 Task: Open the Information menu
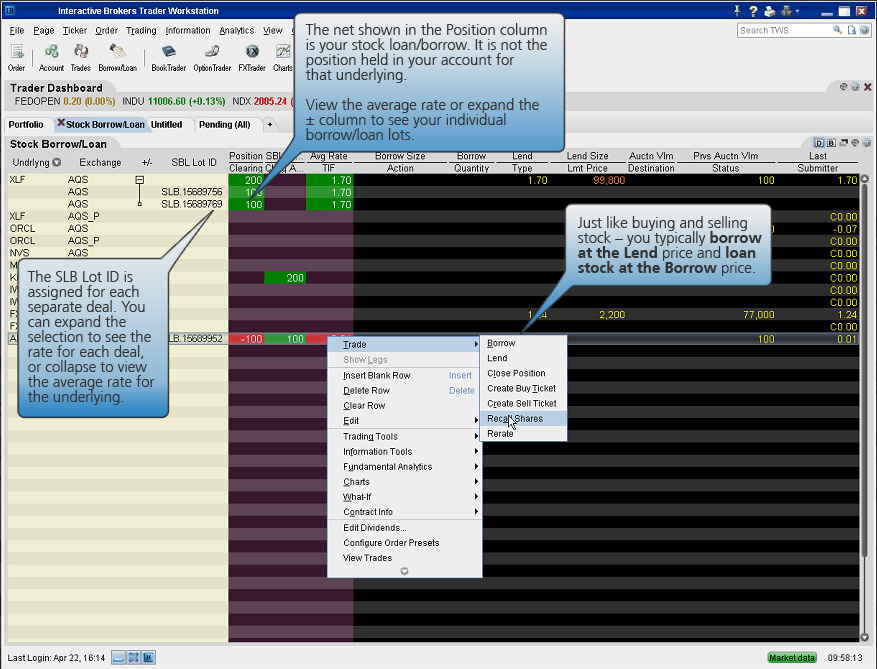188,30
